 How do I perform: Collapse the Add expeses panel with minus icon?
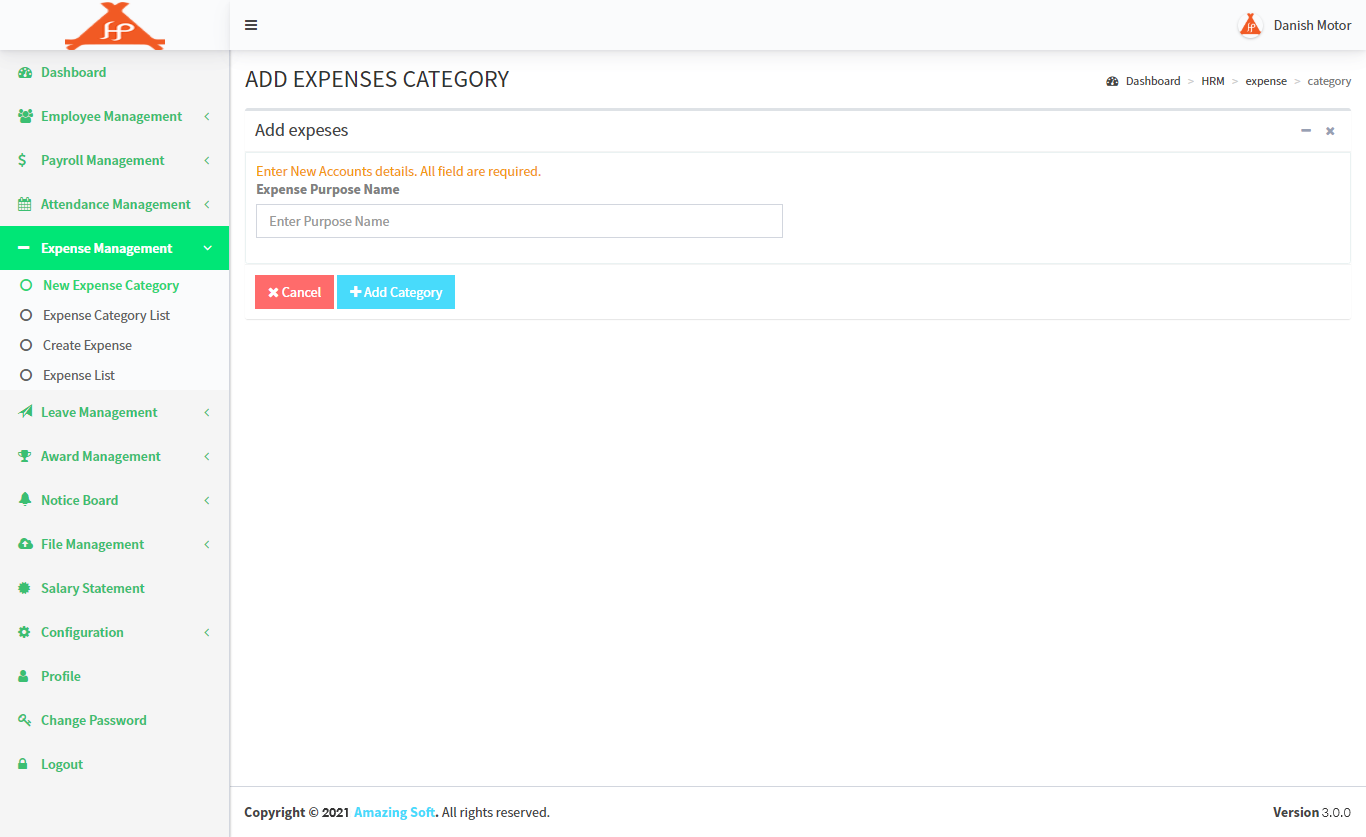[x=1305, y=131]
